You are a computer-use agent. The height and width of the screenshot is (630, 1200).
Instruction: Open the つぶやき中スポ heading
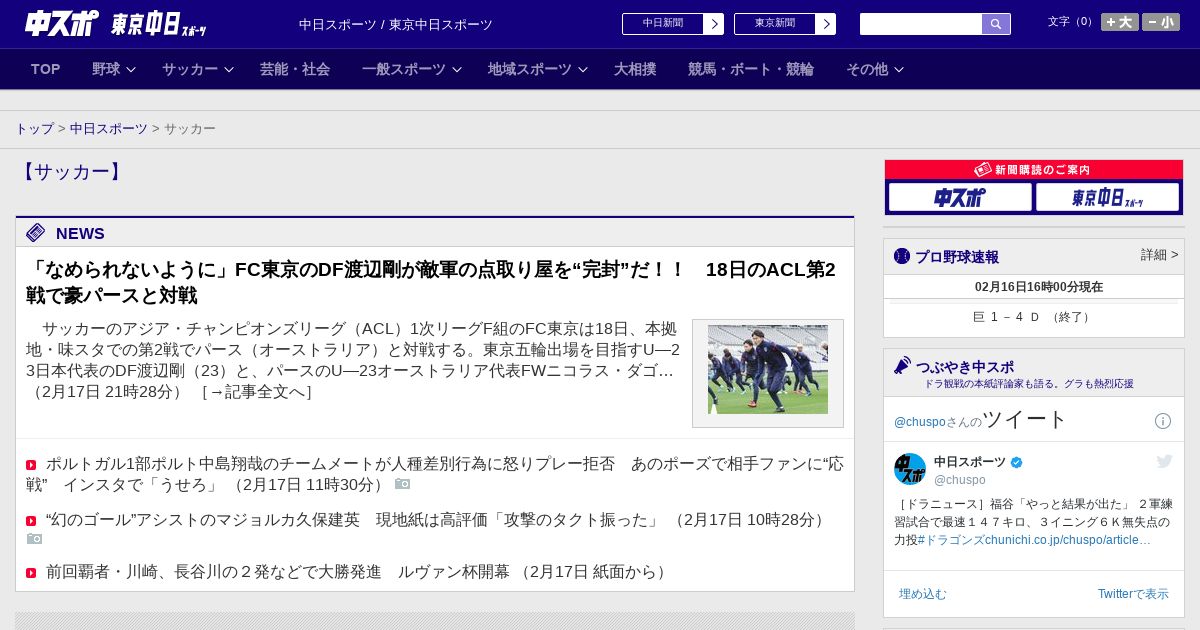point(965,367)
